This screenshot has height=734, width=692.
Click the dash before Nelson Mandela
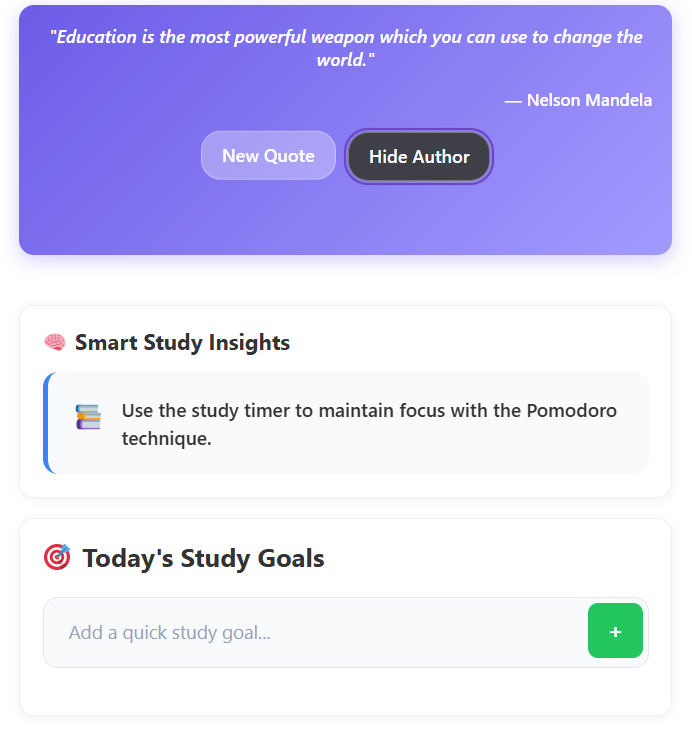point(513,102)
